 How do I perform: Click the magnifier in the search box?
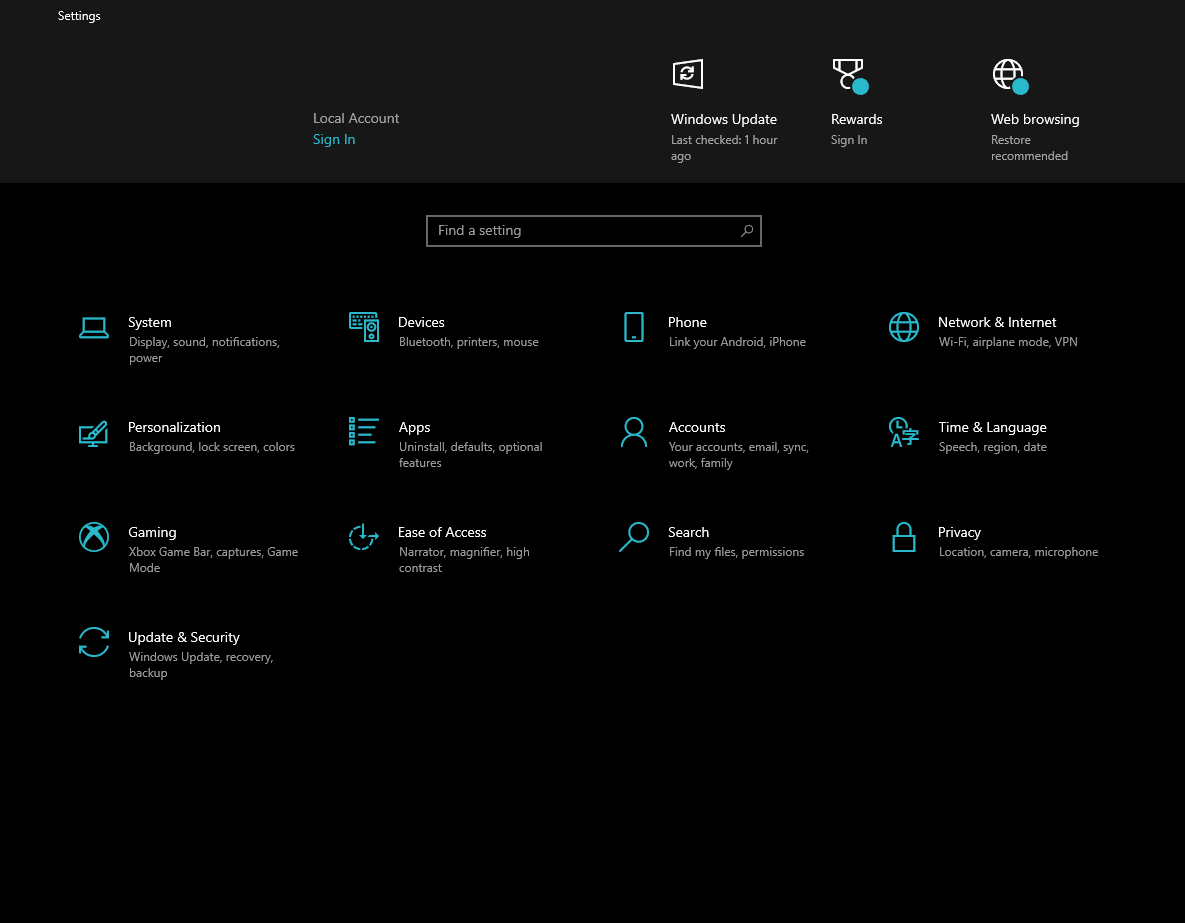click(x=747, y=231)
